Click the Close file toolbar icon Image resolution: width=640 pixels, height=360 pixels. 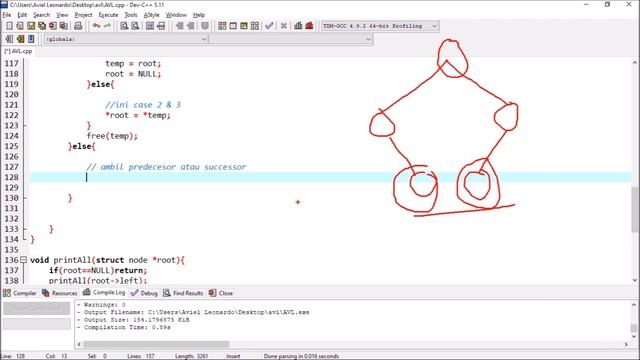tap(53, 26)
